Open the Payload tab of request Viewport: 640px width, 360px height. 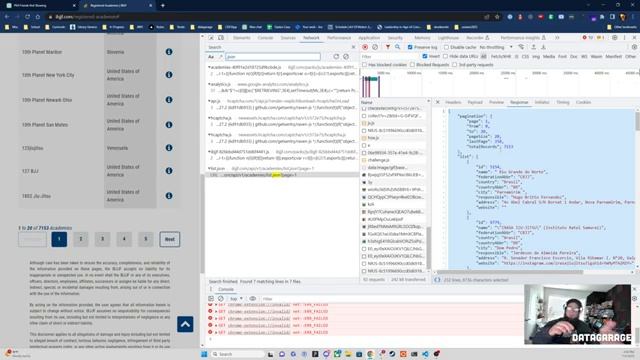[x=475, y=102]
